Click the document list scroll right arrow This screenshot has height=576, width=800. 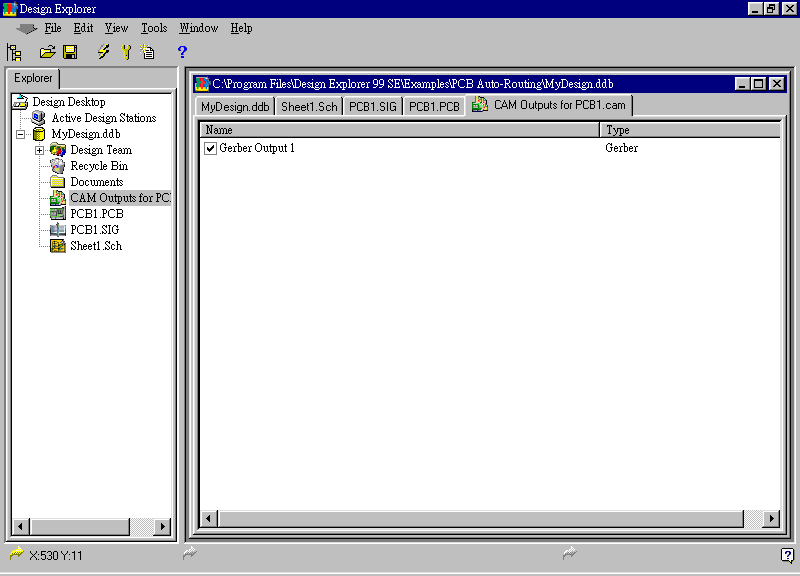coord(770,519)
